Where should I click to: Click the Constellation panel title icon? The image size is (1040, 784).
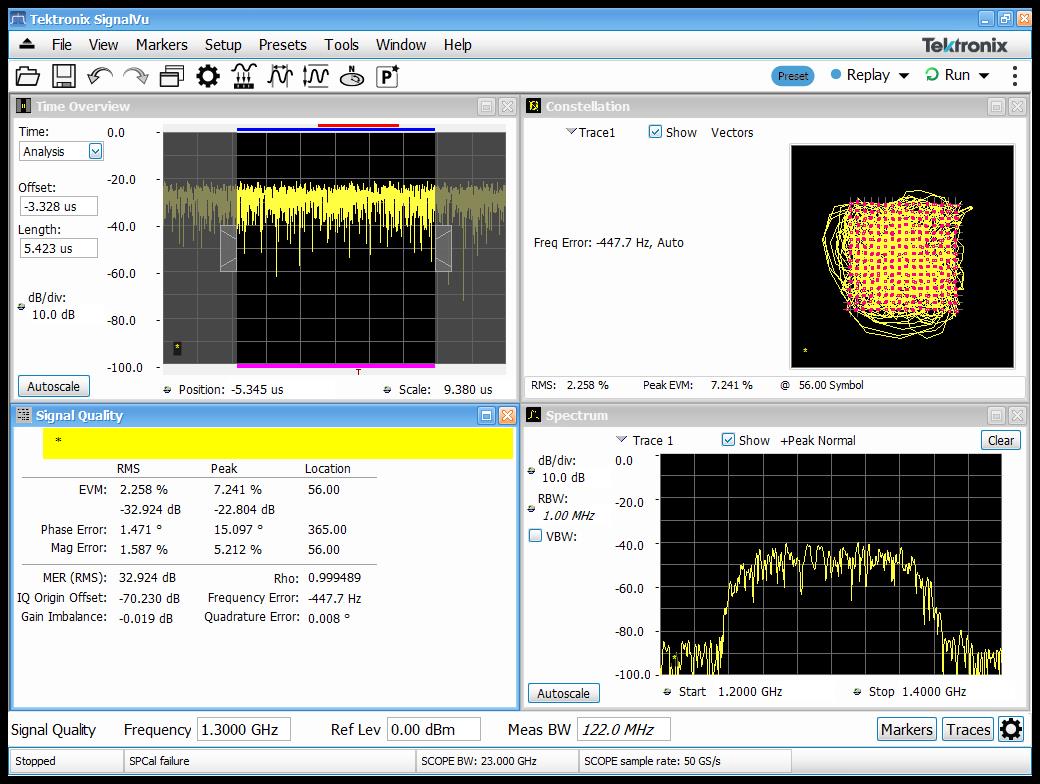[x=533, y=106]
